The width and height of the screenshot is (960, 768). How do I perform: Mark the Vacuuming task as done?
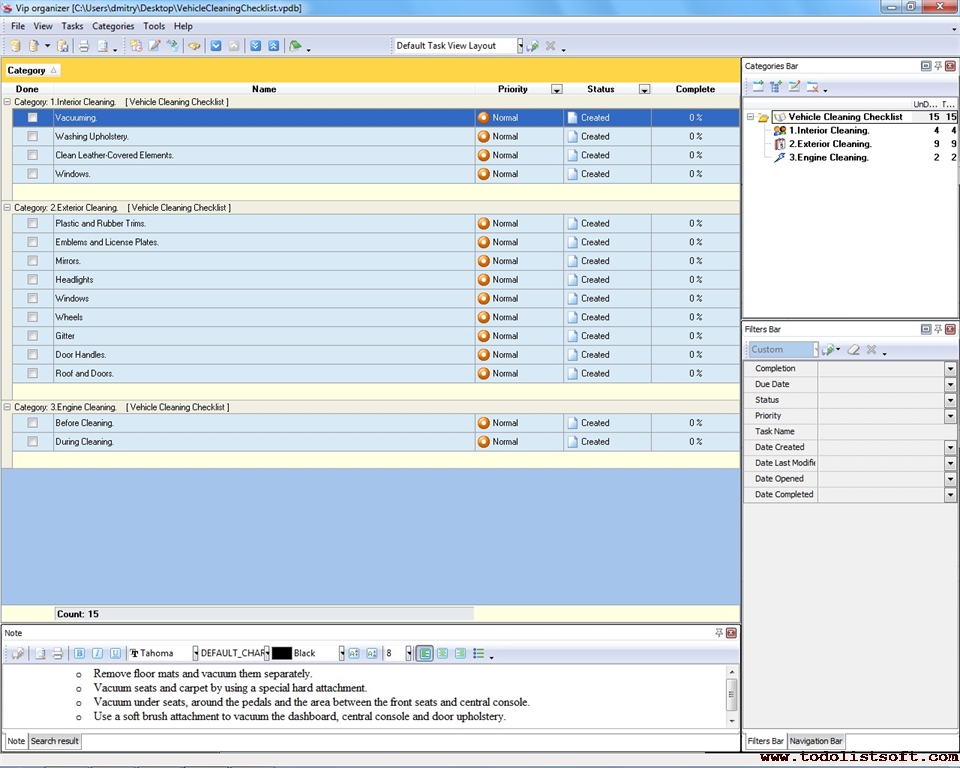coord(33,118)
